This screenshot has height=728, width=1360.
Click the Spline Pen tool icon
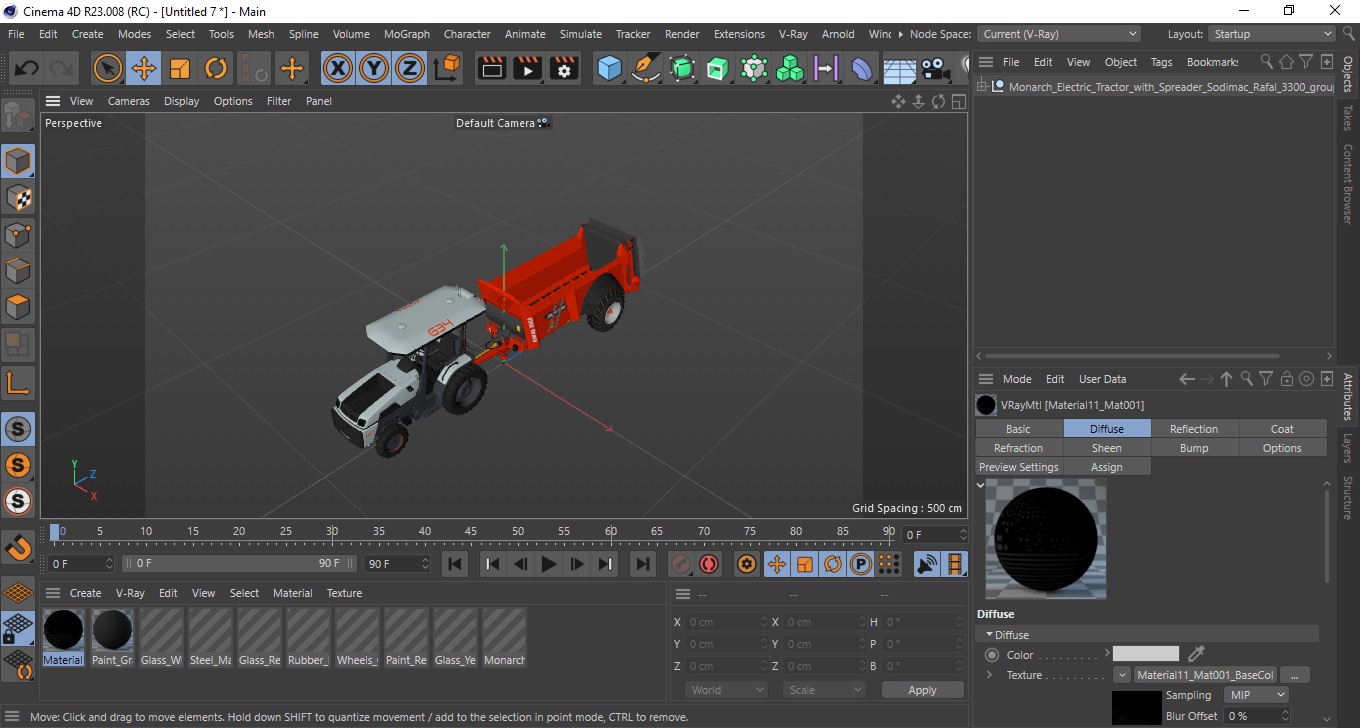(646, 69)
